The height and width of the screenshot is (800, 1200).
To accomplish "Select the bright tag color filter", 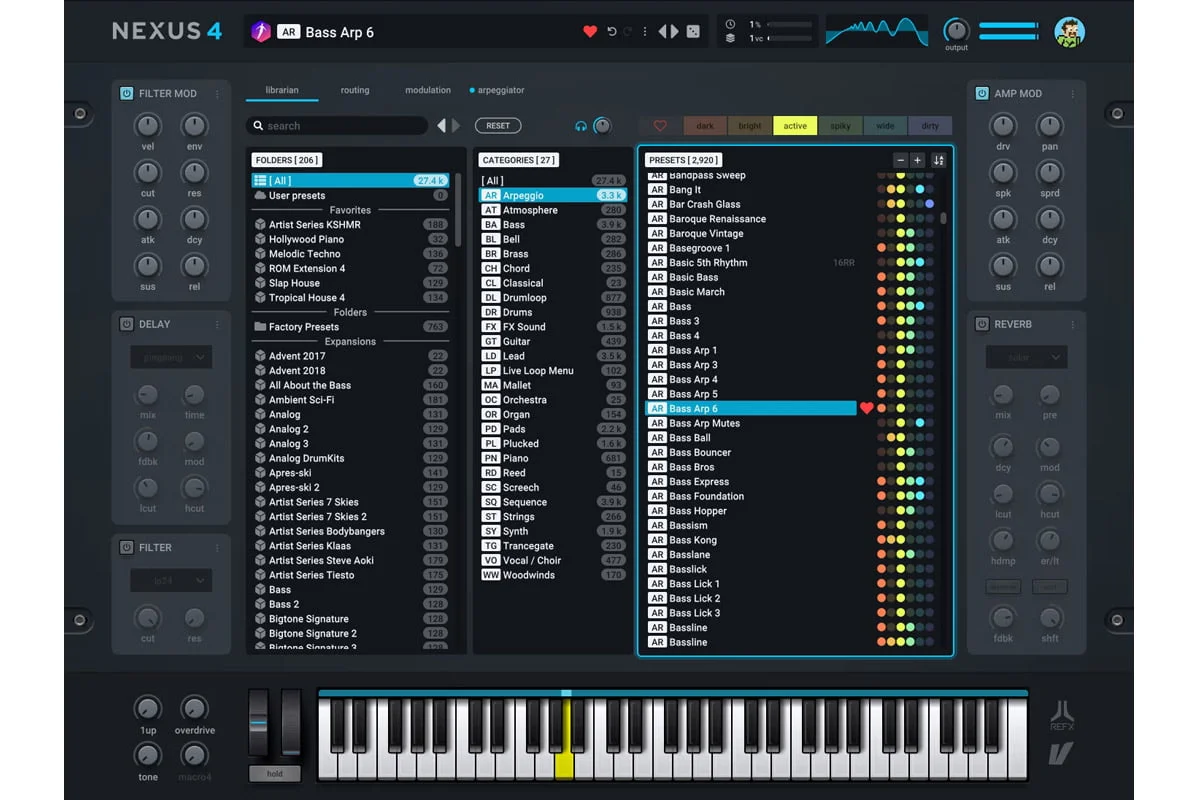I will click(750, 126).
